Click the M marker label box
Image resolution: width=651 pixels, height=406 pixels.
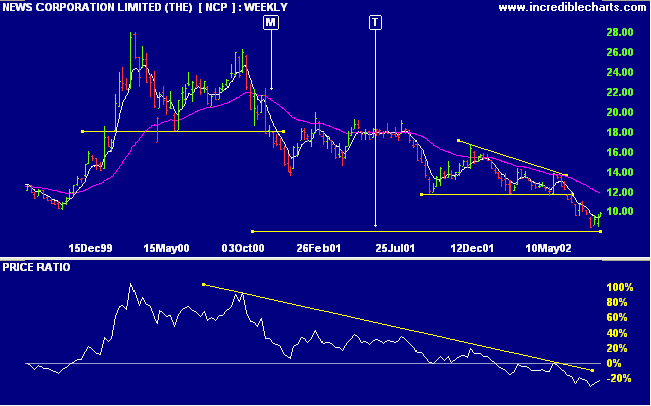tap(270, 22)
